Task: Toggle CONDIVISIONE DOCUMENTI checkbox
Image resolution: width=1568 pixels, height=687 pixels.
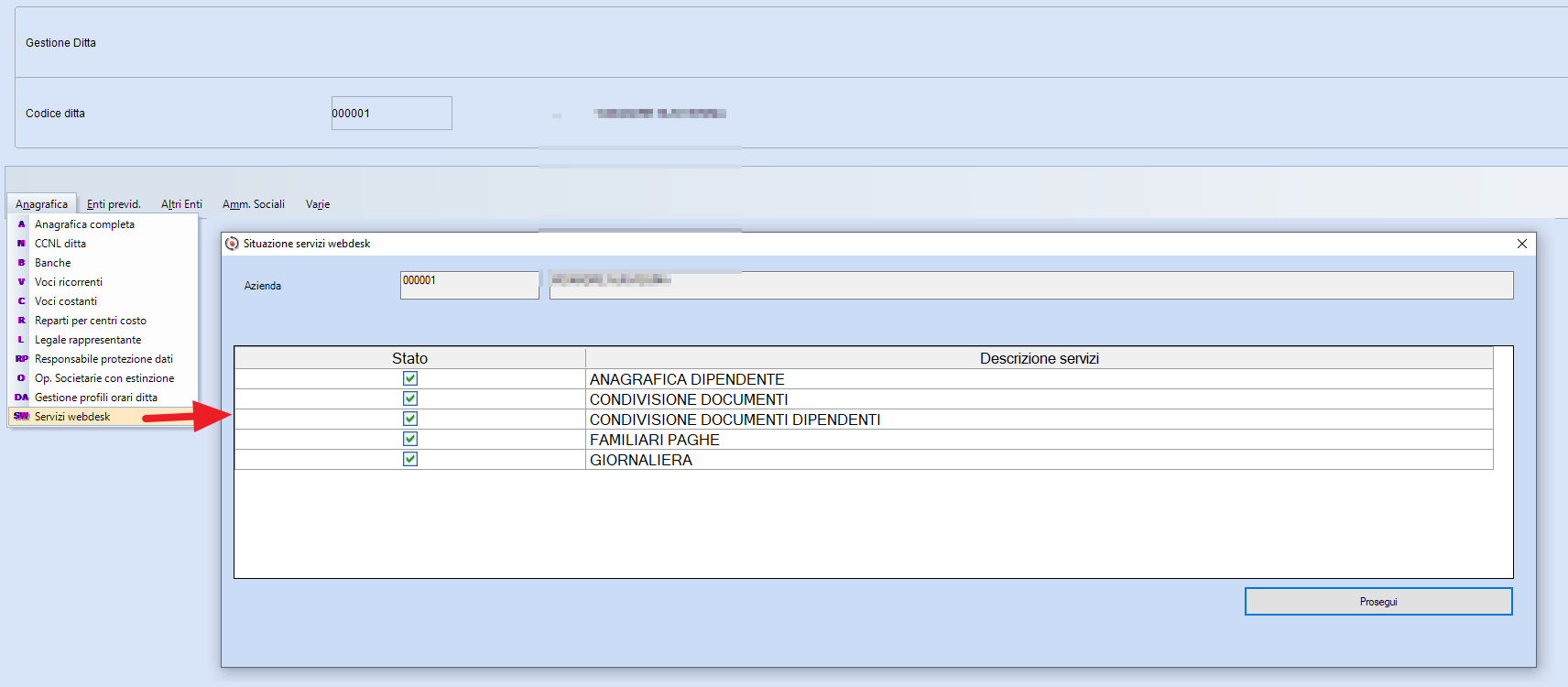Action: (x=410, y=398)
